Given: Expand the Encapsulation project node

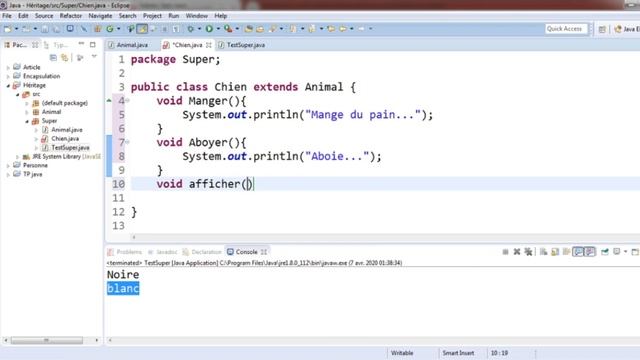Looking at the screenshot, I should coord(8,76).
